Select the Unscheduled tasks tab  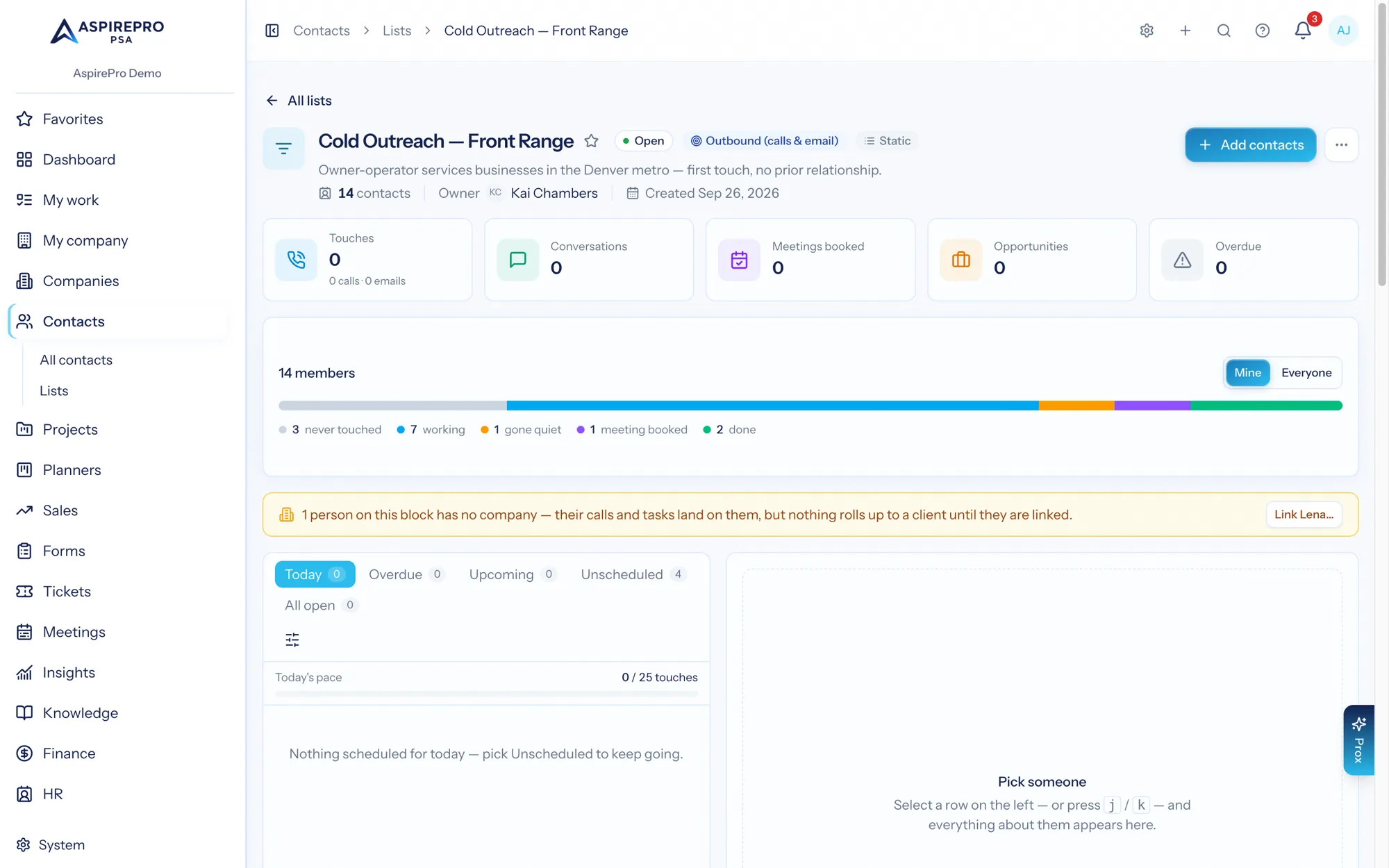(x=633, y=574)
